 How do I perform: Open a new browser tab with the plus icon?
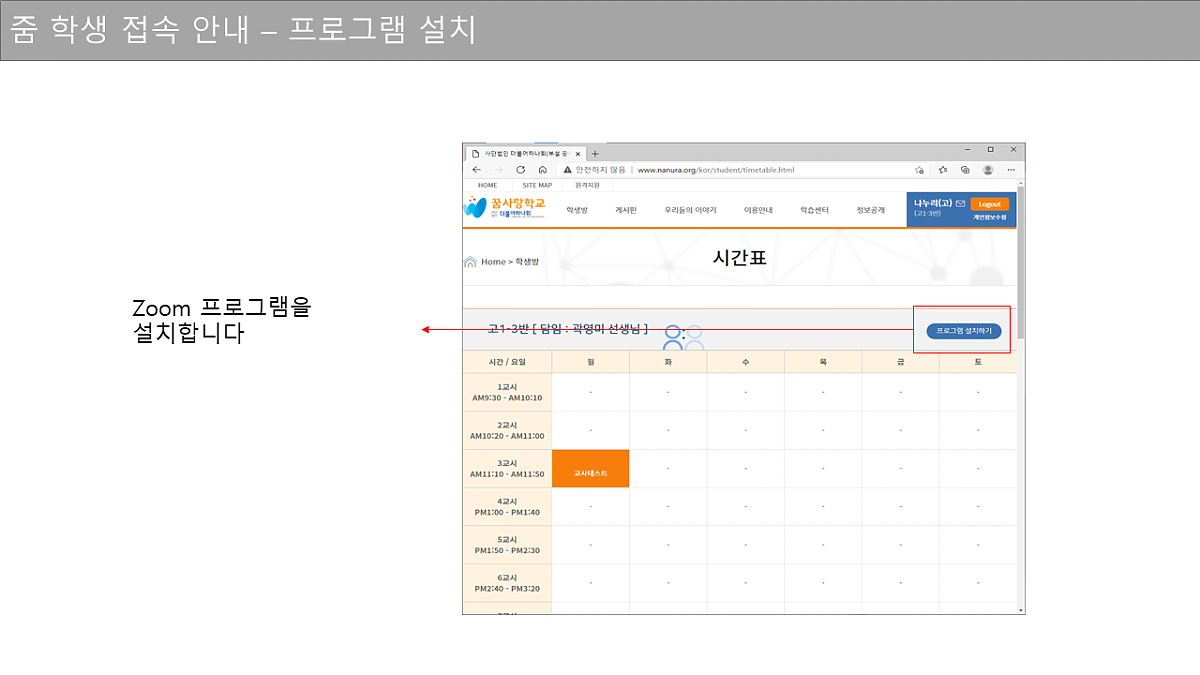tap(595, 154)
